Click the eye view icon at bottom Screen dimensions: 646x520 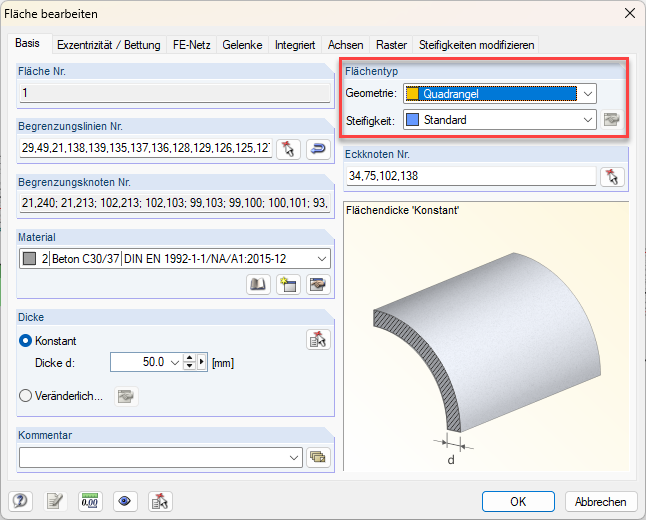[x=125, y=502]
